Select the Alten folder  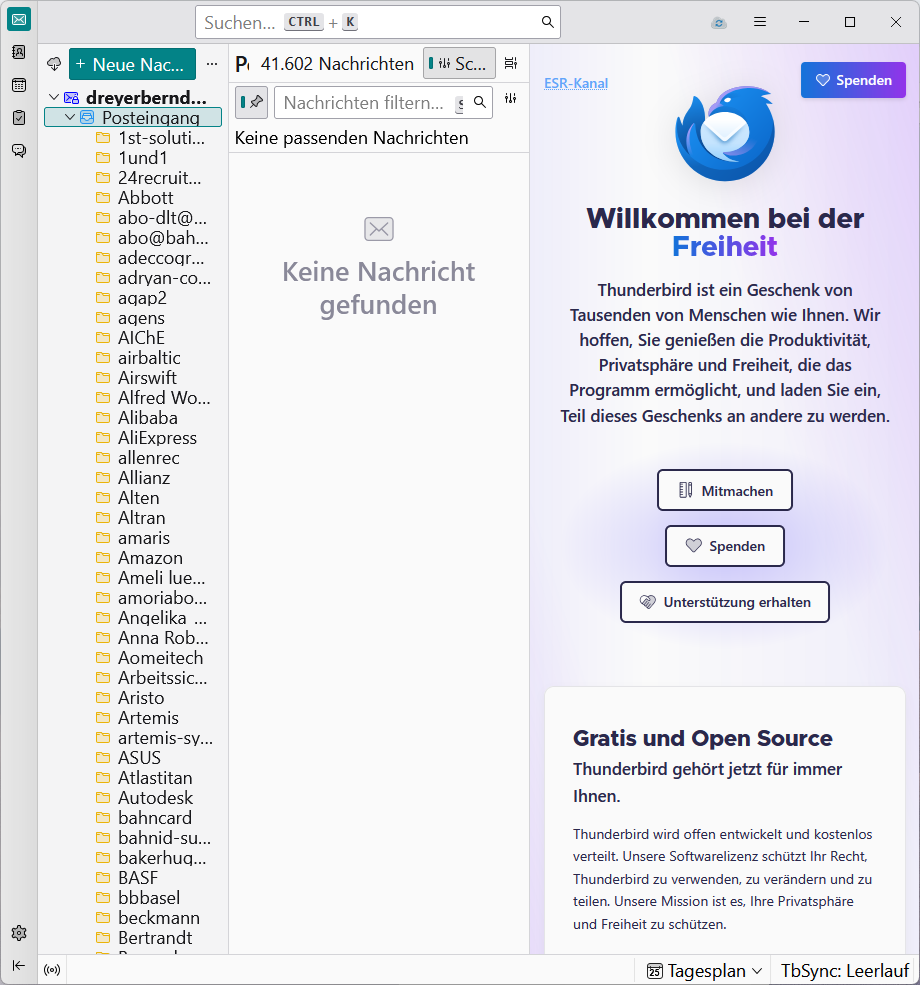138,498
